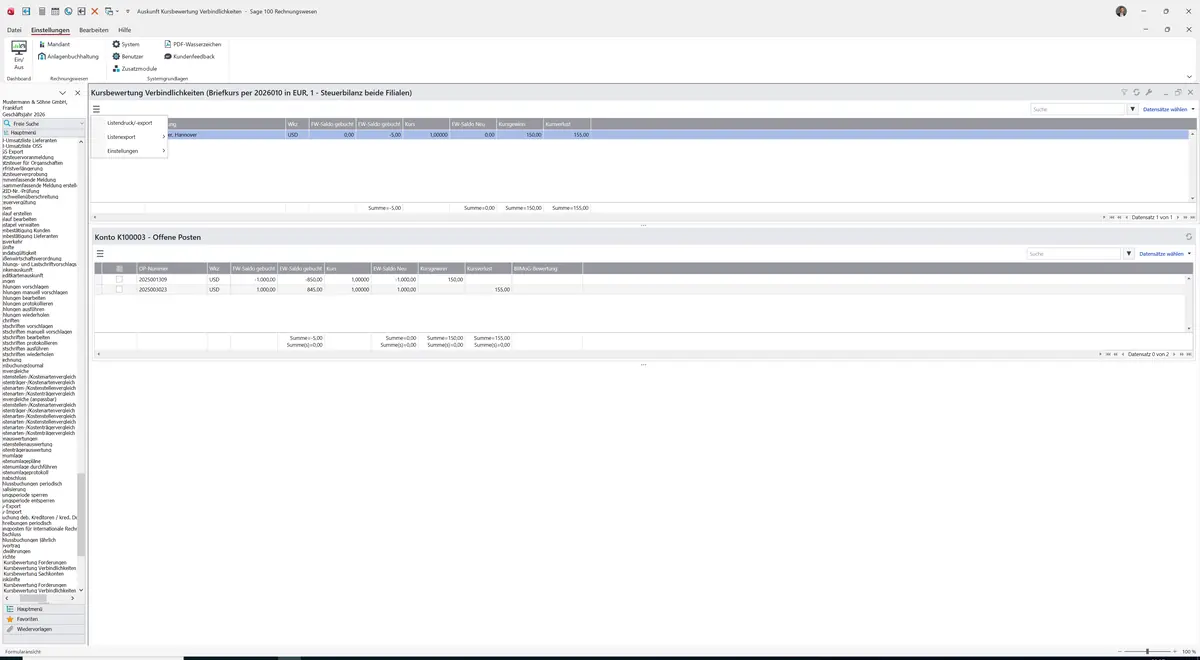Open the Freie Suche dropdown in navigation
This screenshot has height=660, width=1200.
click(x=81, y=123)
